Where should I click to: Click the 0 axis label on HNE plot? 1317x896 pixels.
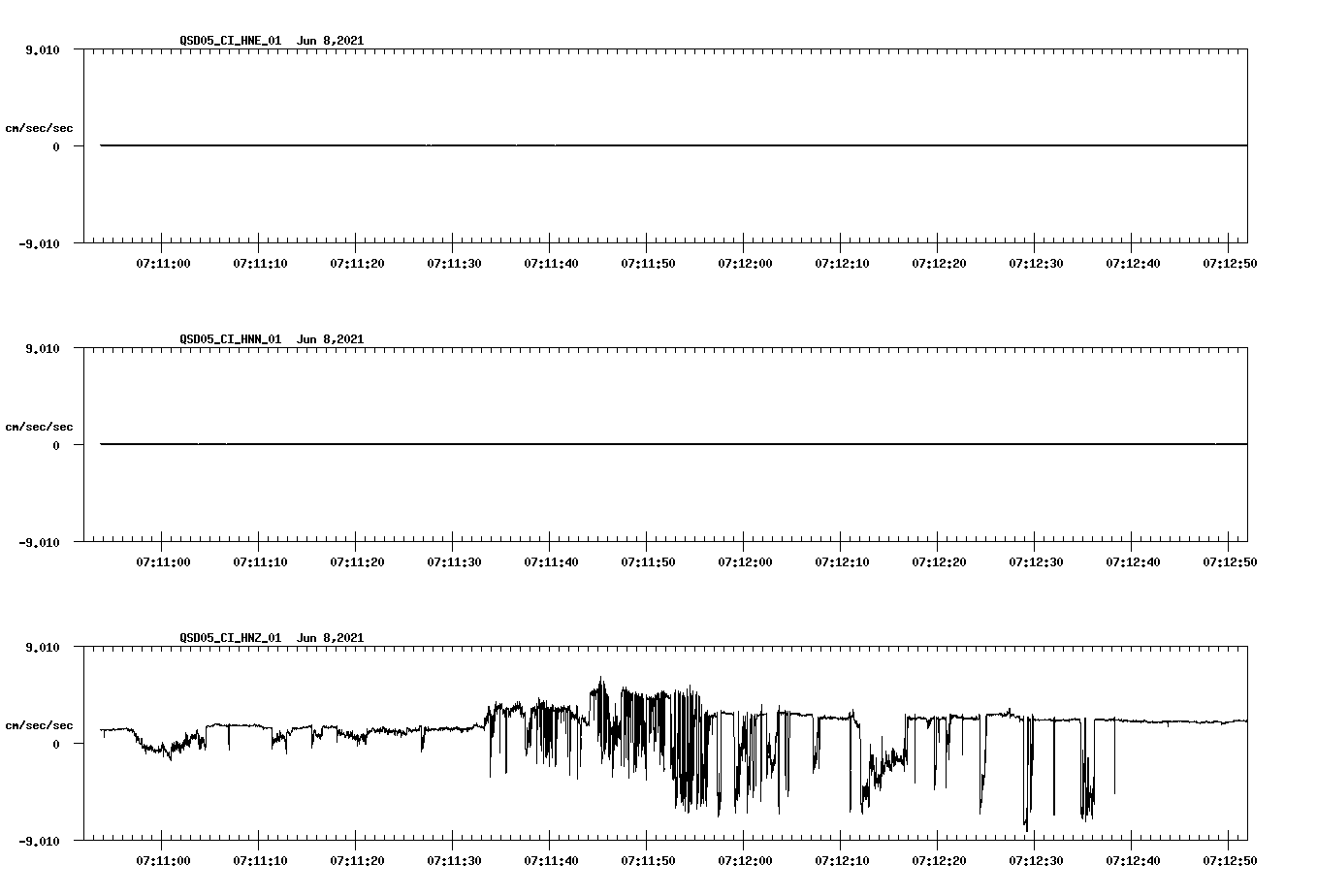coord(56,147)
